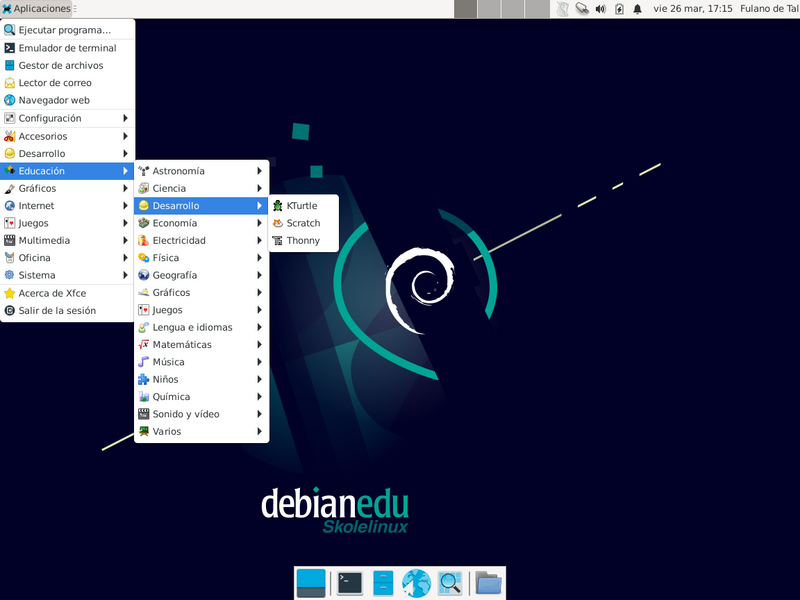This screenshot has height=600, width=800.
Task: Click the Electricidad icon
Action: coord(144,240)
